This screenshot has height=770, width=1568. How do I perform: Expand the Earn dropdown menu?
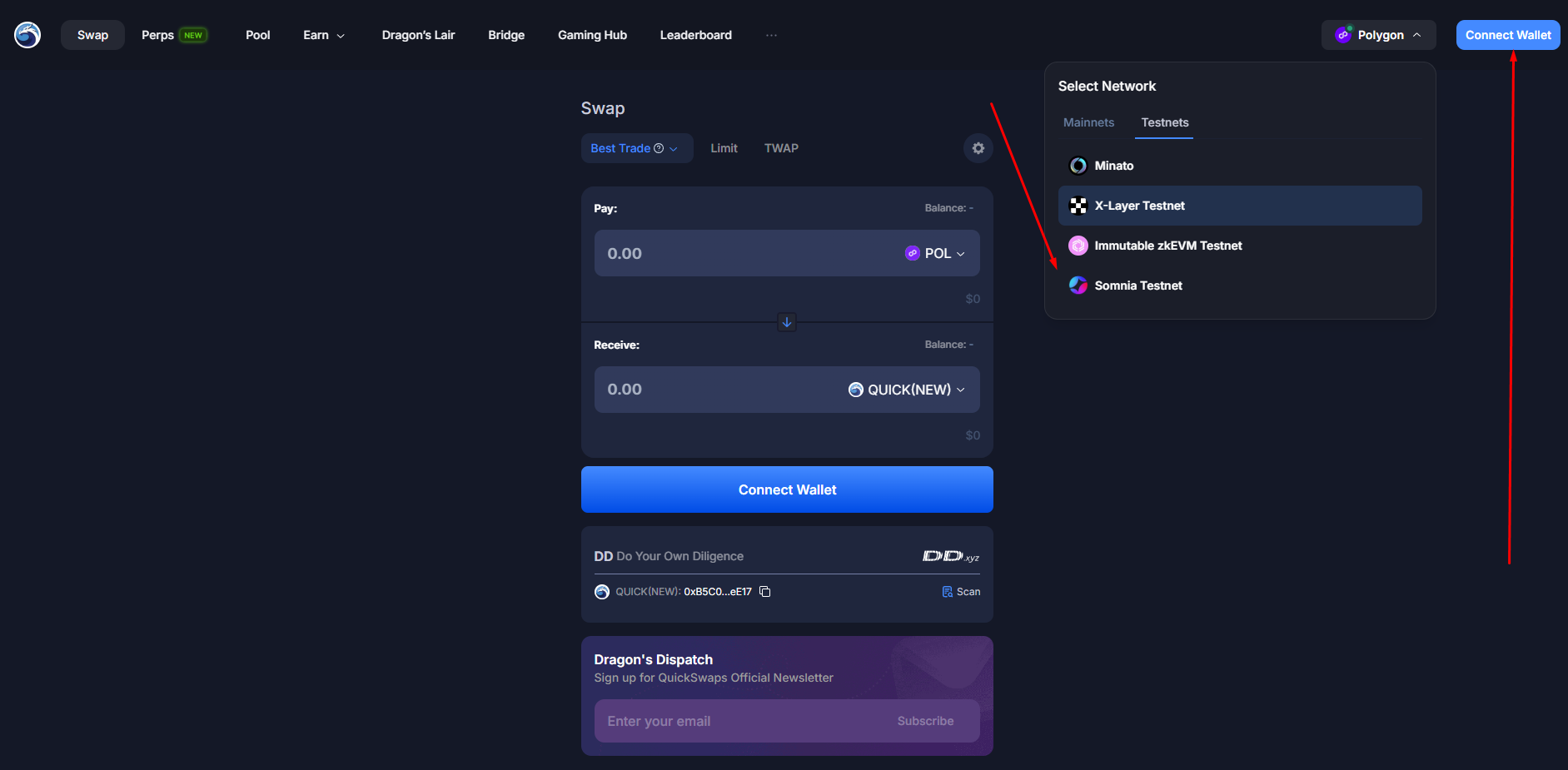click(323, 35)
